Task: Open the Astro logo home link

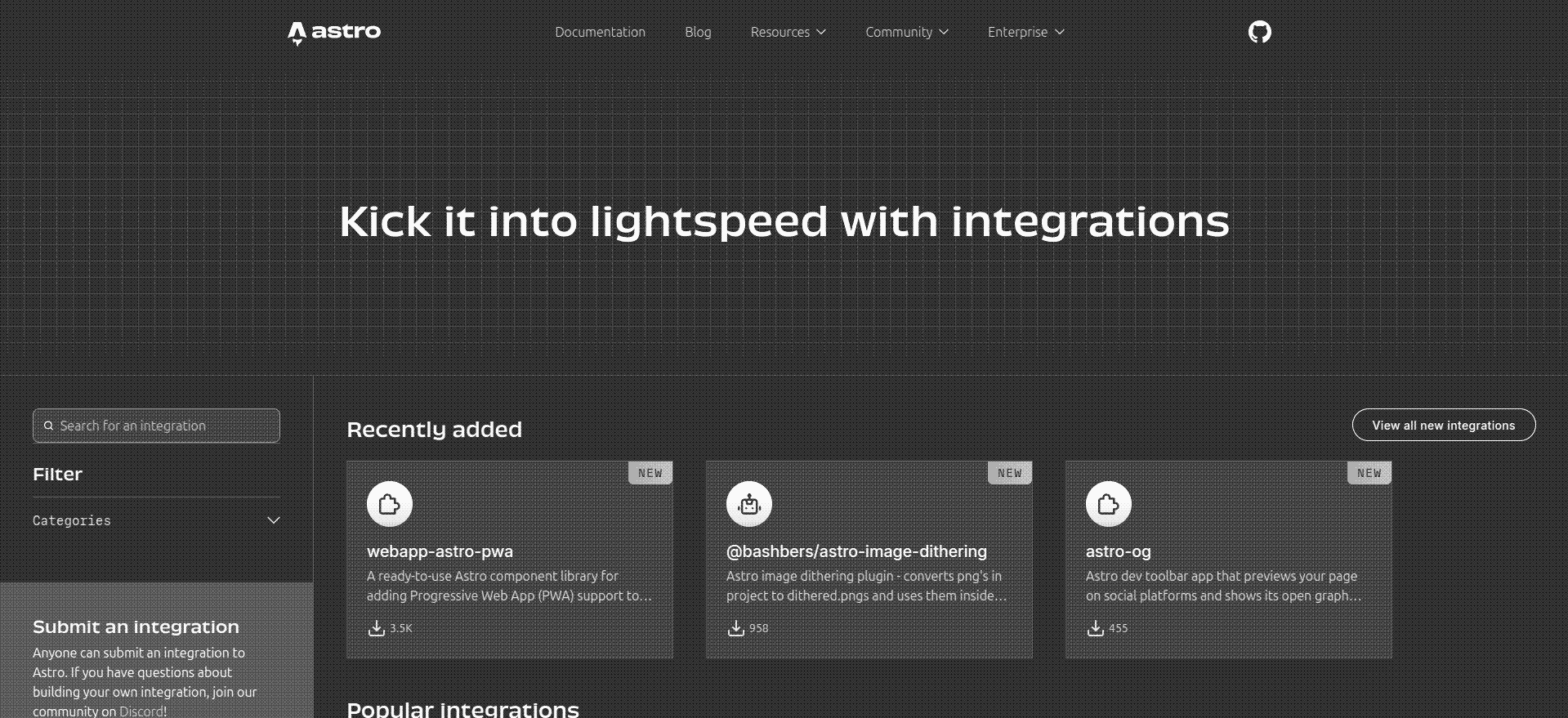Action: [x=334, y=33]
